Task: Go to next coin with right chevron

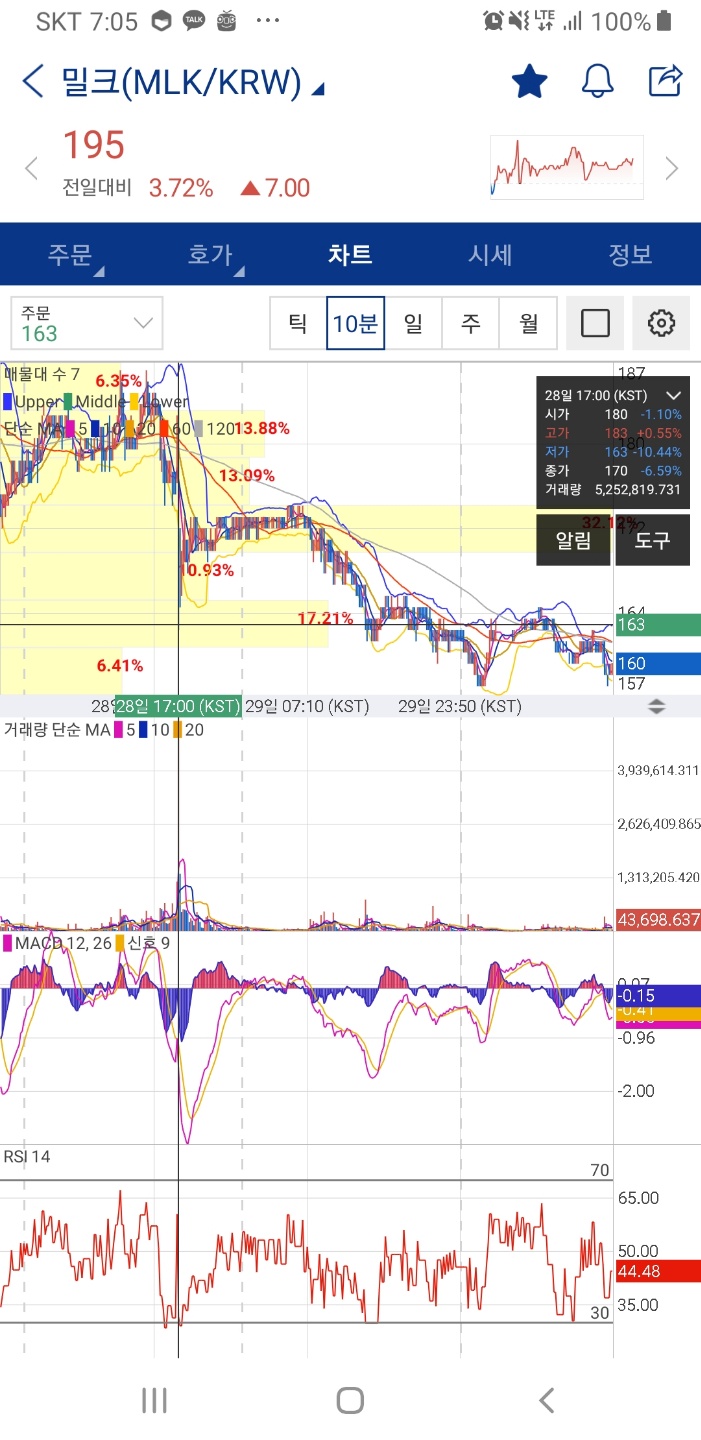Action: (x=671, y=168)
